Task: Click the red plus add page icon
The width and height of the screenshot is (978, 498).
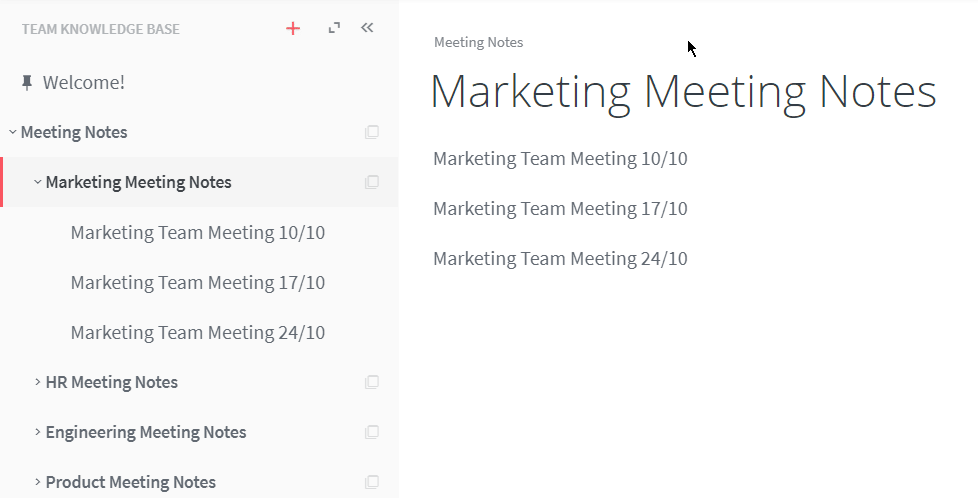Action: (x=293, y=29)
